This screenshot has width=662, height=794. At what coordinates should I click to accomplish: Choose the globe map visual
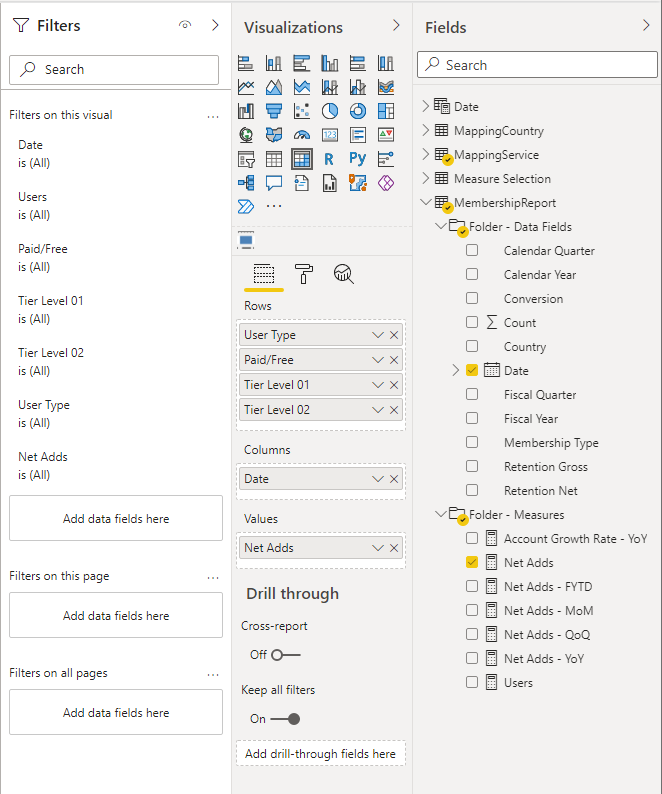coord(246,135)
